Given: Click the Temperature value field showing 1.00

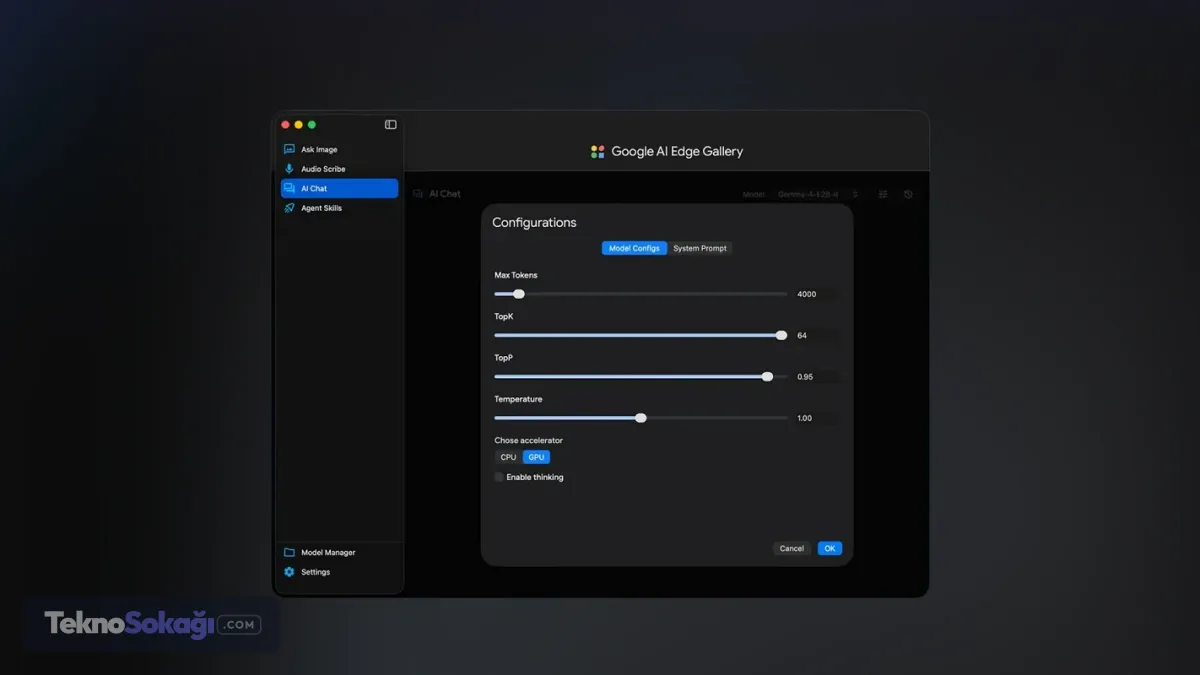Looking at the screenshot, I should click(817, 418).
